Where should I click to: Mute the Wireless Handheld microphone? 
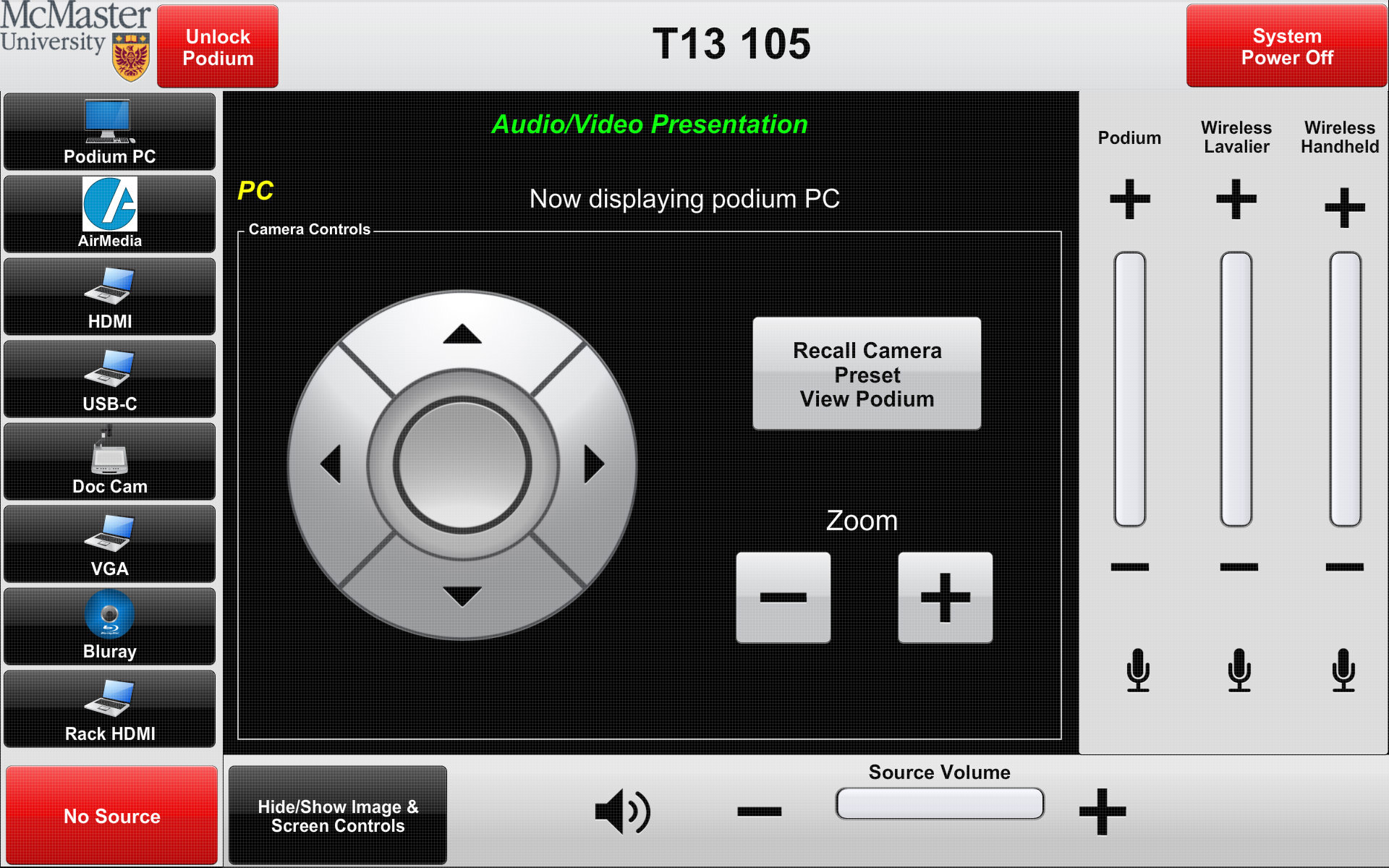[x=1343, y=670]
